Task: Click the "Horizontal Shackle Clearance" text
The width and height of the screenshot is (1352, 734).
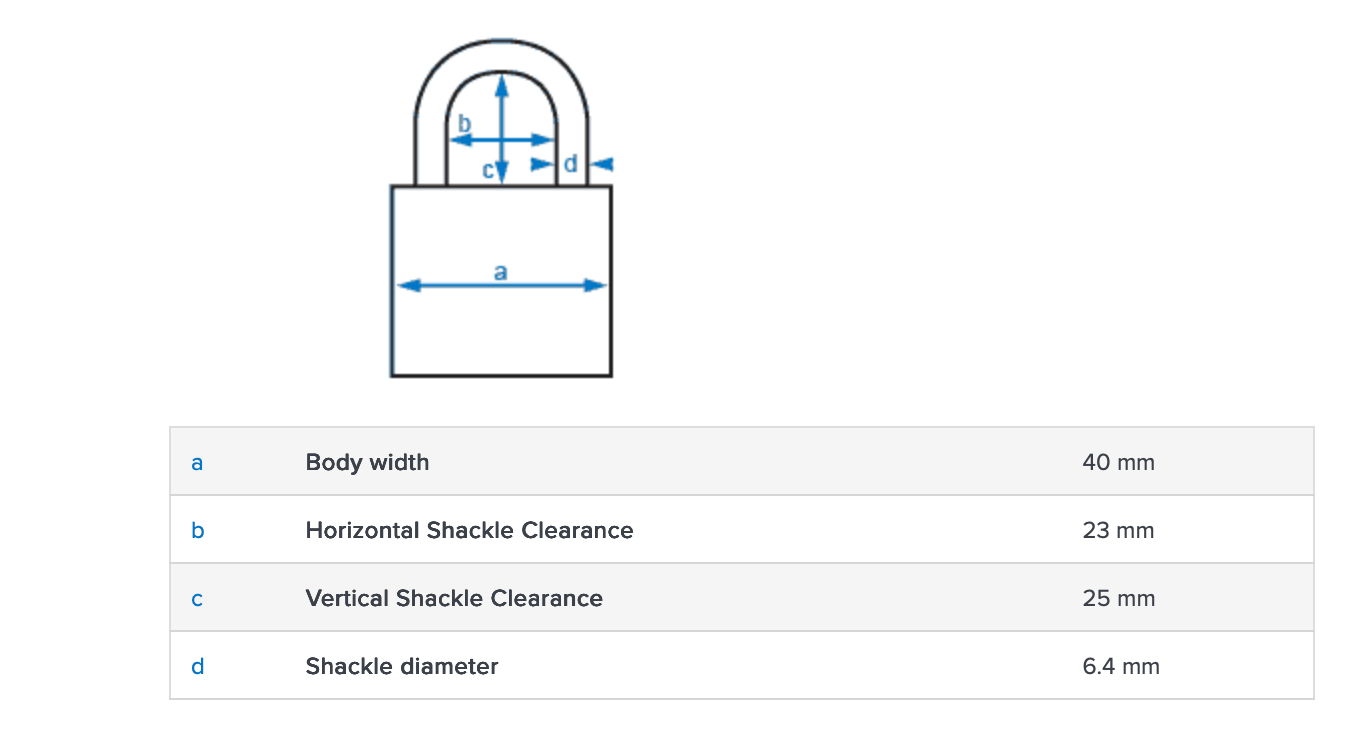Action: [x=469, y=530]
